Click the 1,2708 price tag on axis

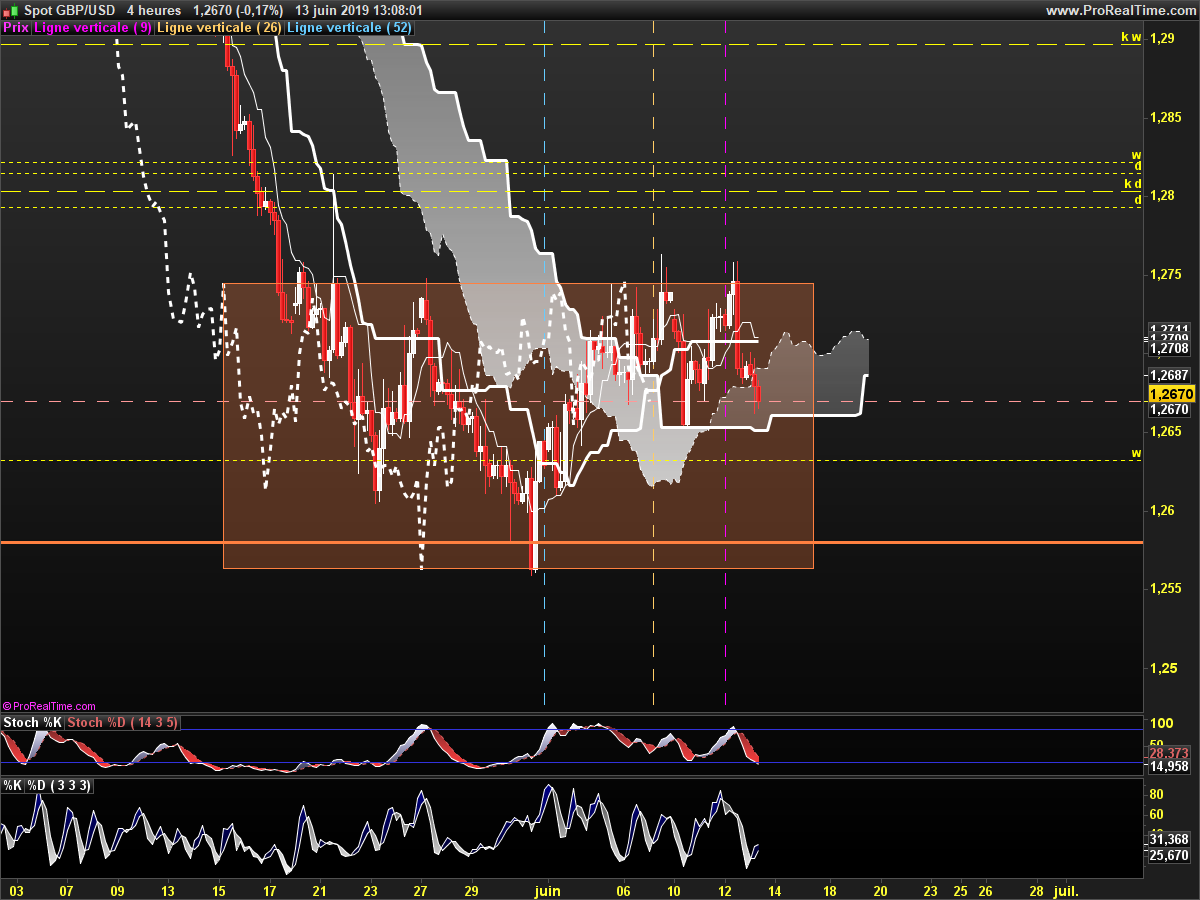[x=1169, y=348]
